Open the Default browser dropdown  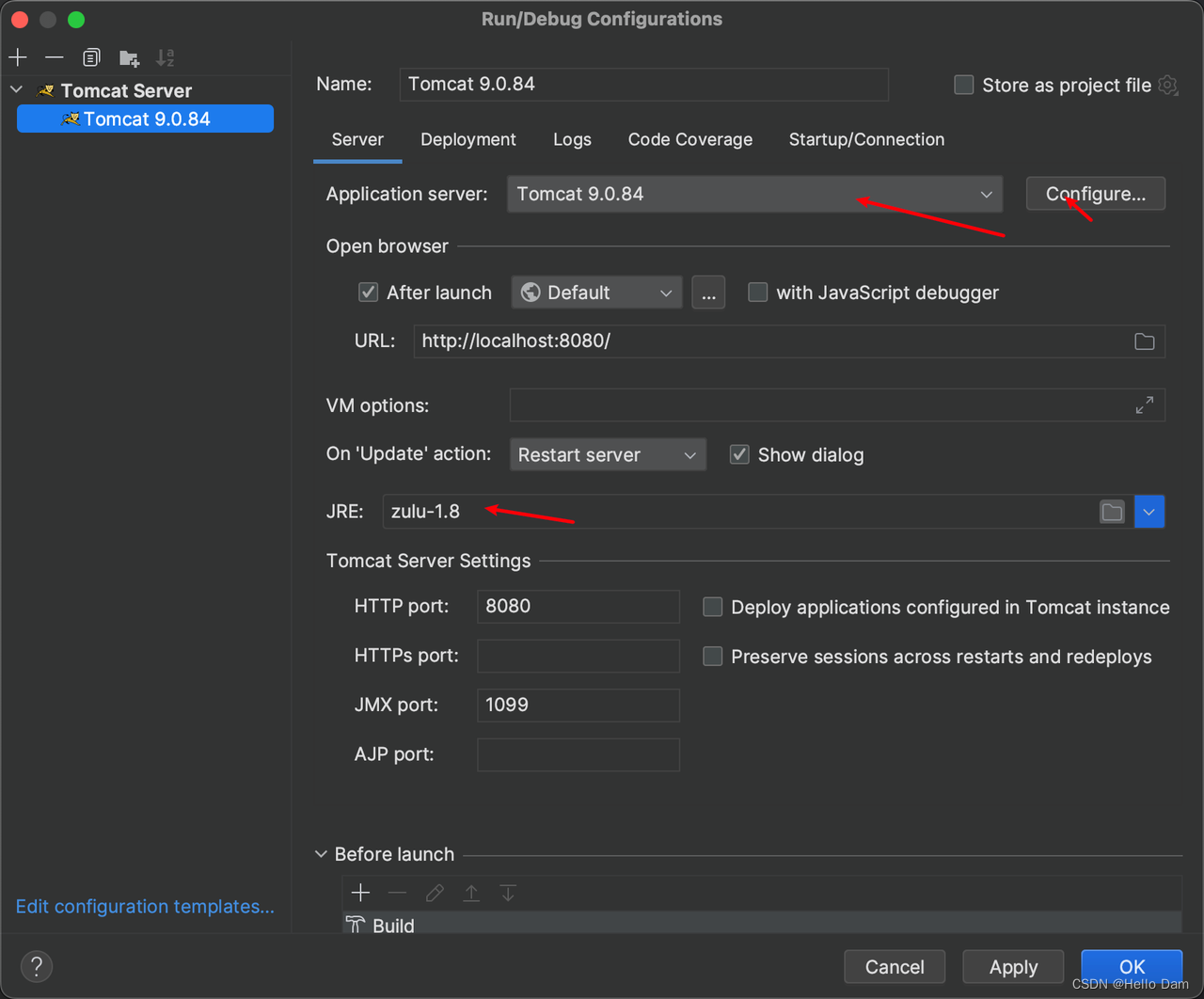[597, 293]
